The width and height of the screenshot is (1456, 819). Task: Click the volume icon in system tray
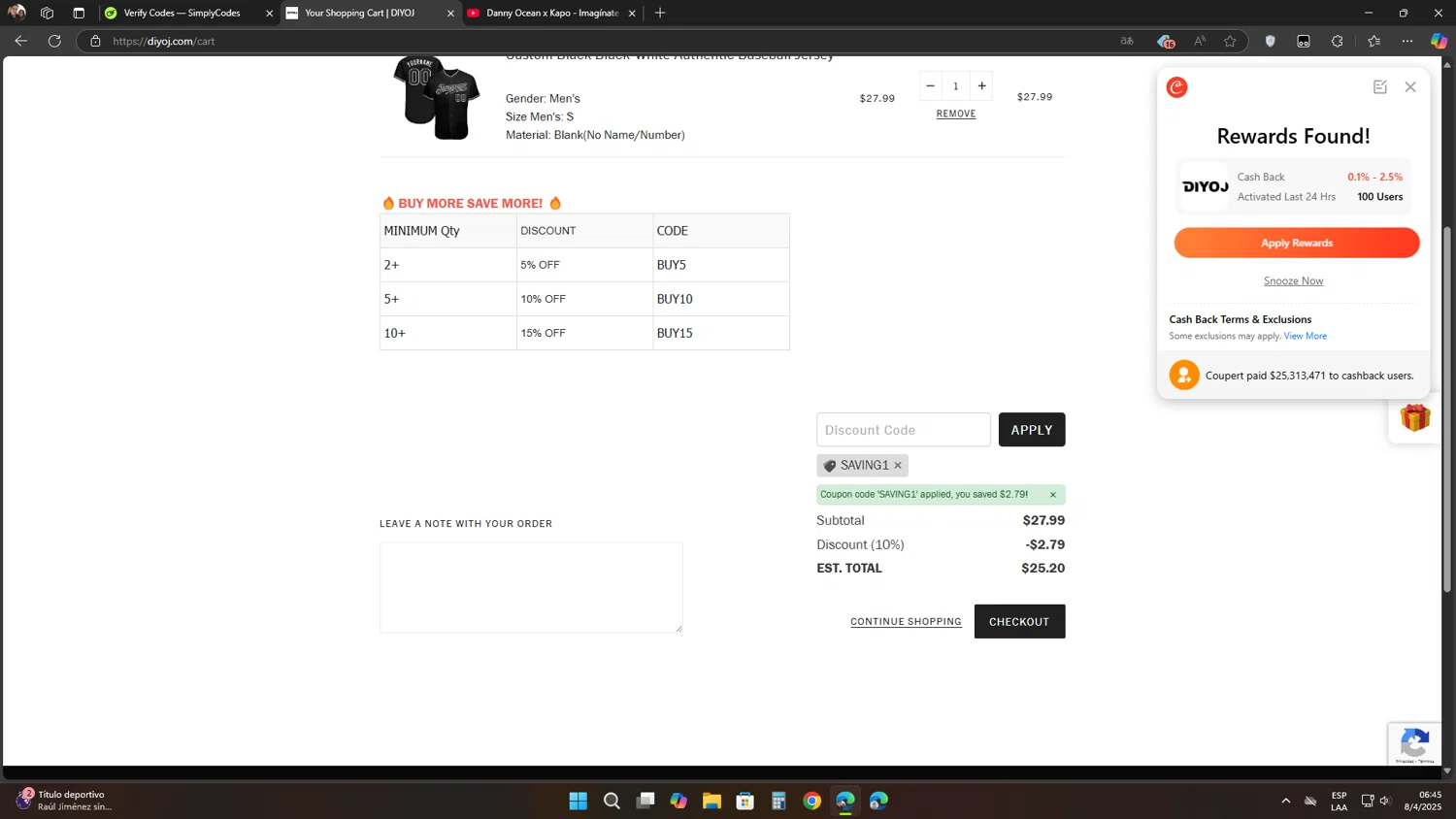click(x=1385, y=801)
